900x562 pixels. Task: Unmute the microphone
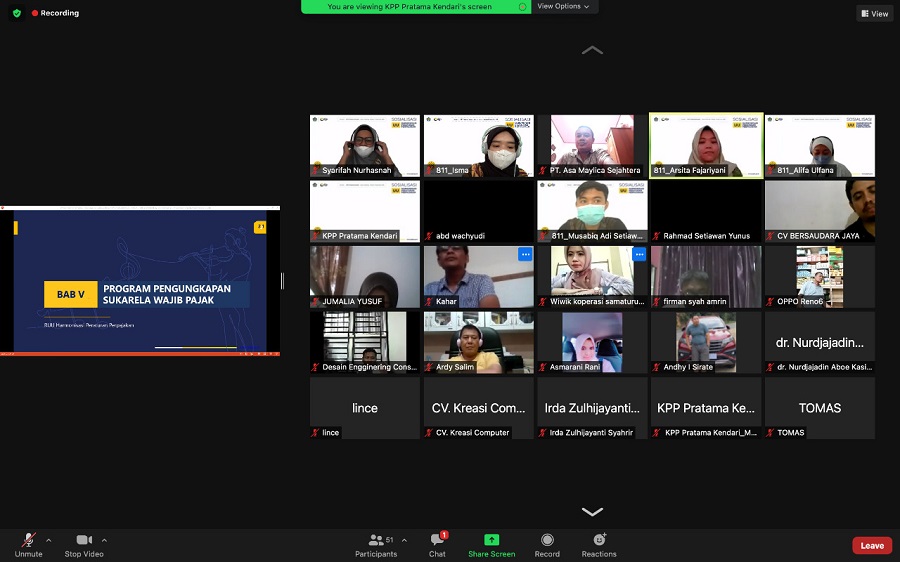[28, 540]
